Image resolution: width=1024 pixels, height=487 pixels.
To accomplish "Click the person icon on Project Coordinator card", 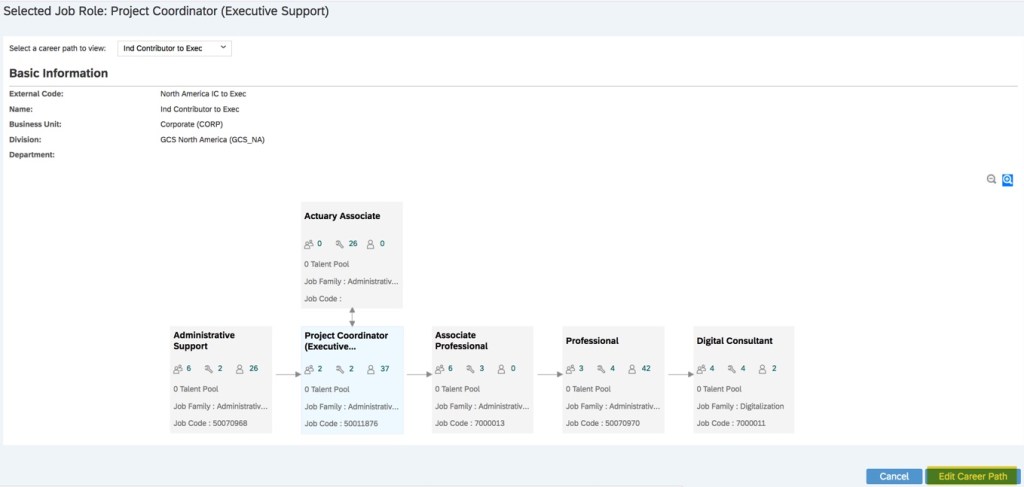I will 371,369.
